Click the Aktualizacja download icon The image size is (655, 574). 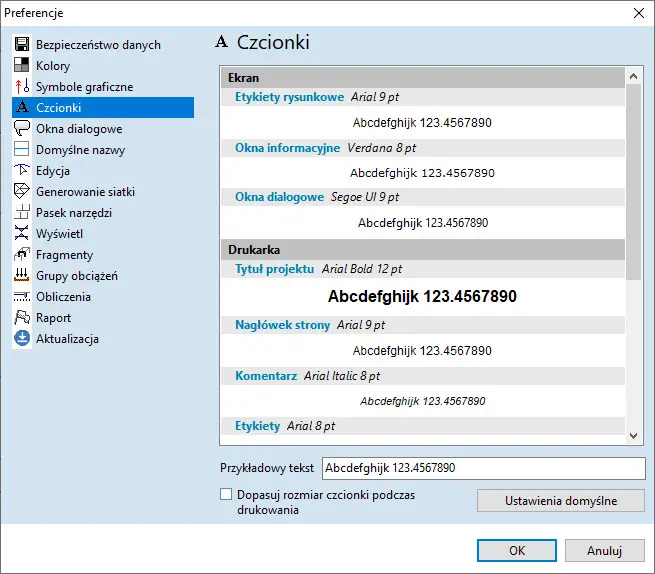pos(22,339)
